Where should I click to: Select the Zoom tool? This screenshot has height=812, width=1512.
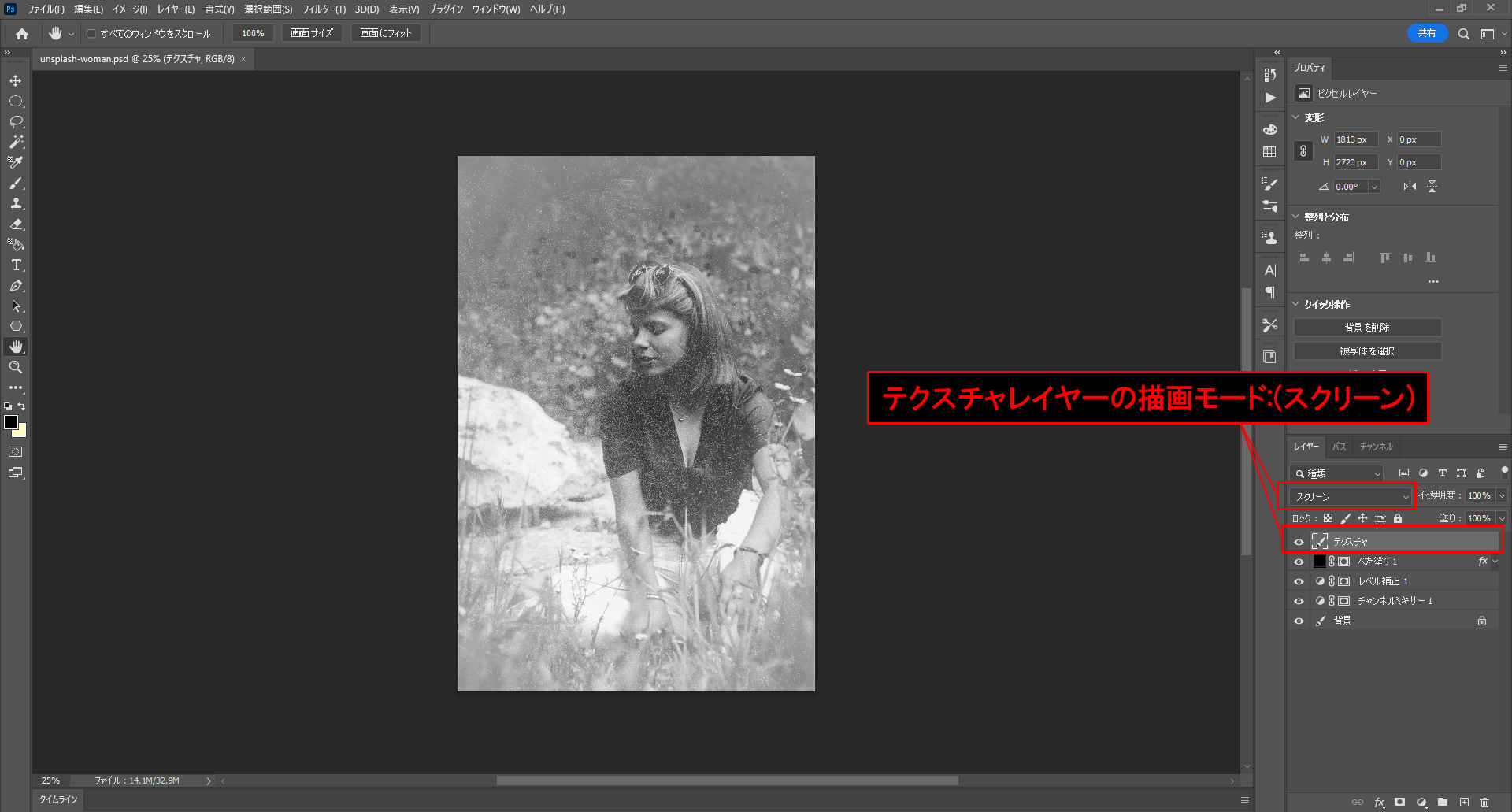pyautogui.click(x=16, y=367)
